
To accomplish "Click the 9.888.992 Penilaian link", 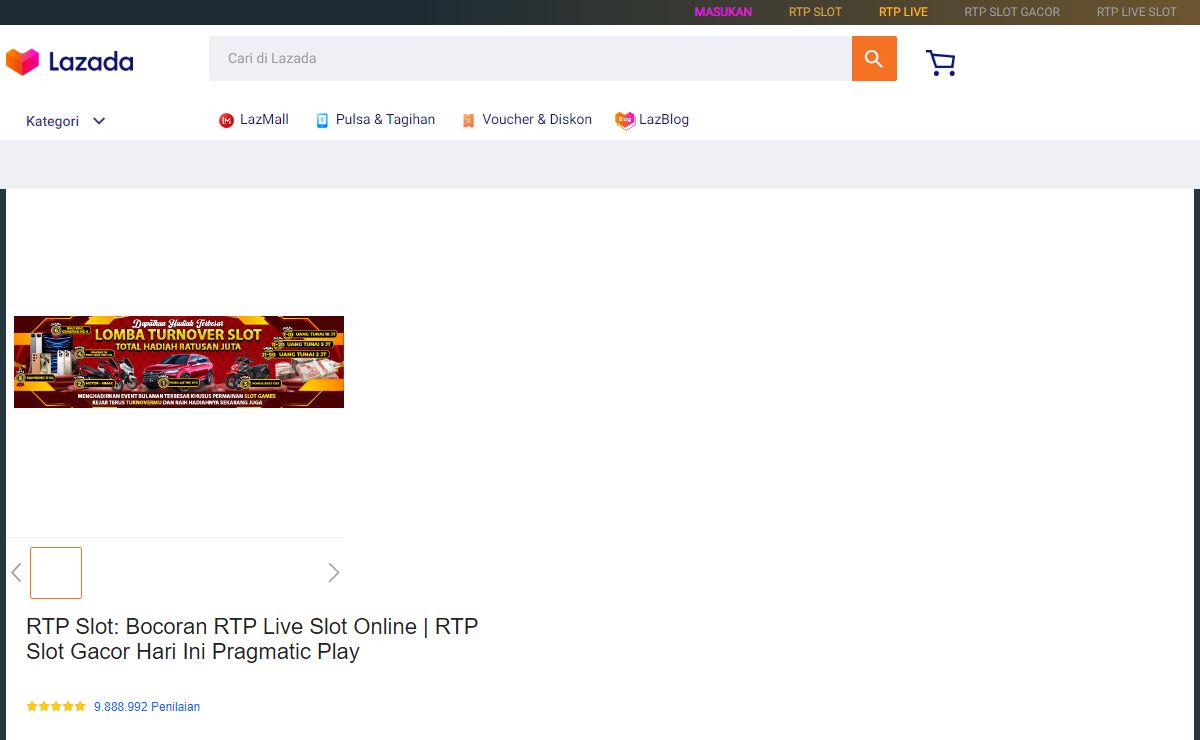I will pyautogui.click(x=147, y=707).
